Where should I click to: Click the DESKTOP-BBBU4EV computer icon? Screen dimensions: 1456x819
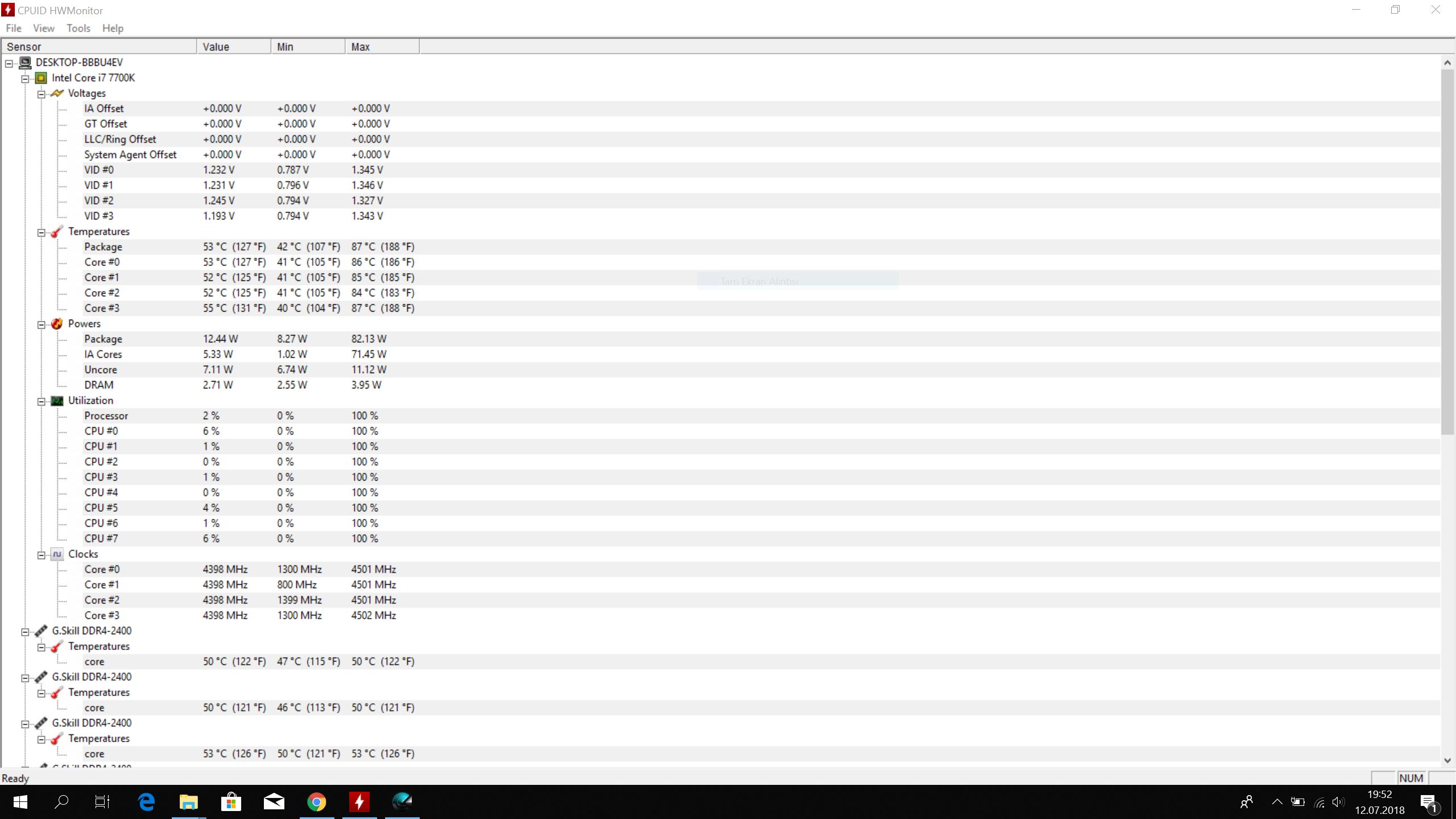pyautogui.click(x=25, y=63)
